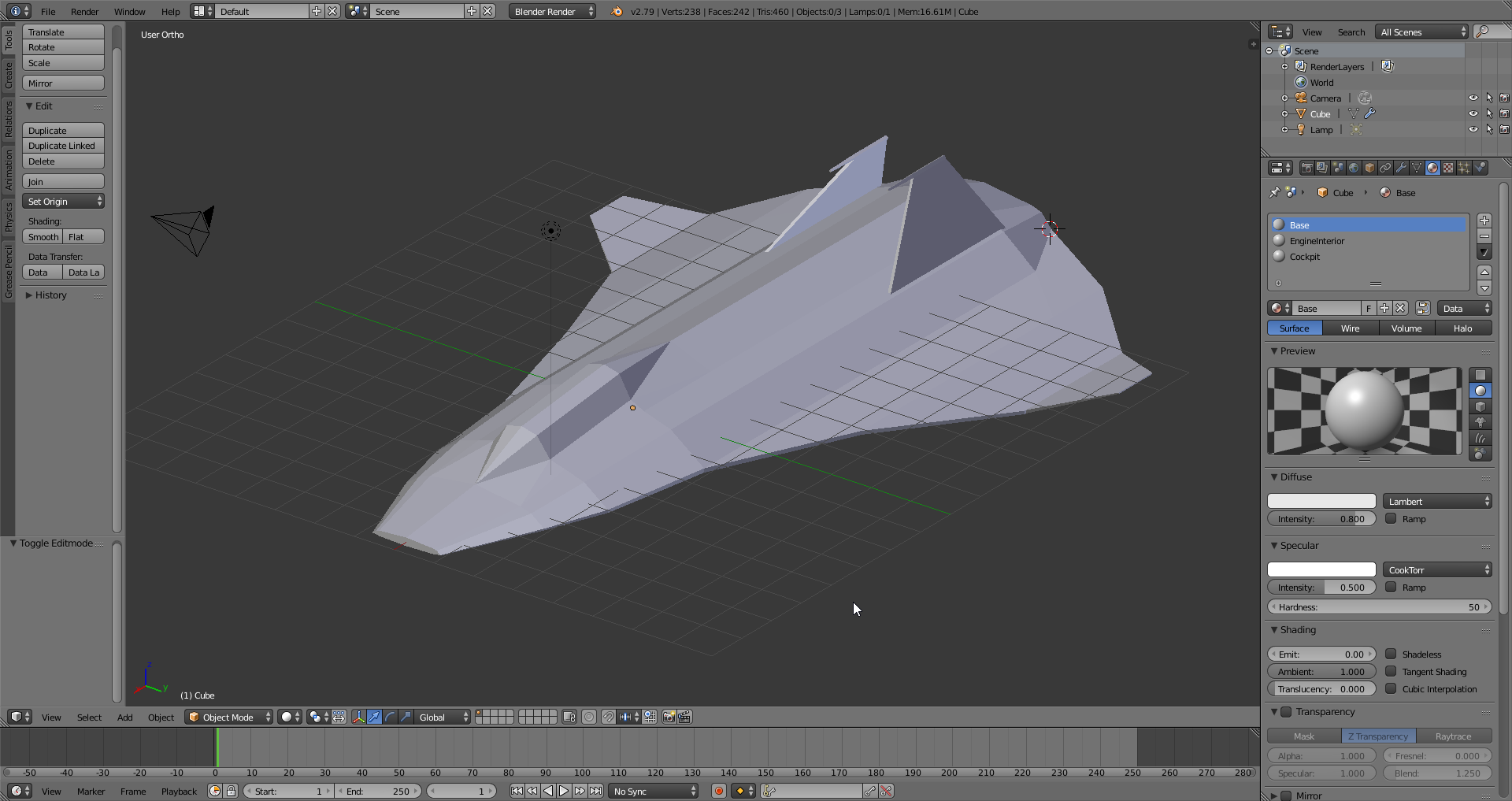Screen dimensions: 1512x801
Task: Enable the Translate manipulator arrow icon
Action: [x=374, y=717]
